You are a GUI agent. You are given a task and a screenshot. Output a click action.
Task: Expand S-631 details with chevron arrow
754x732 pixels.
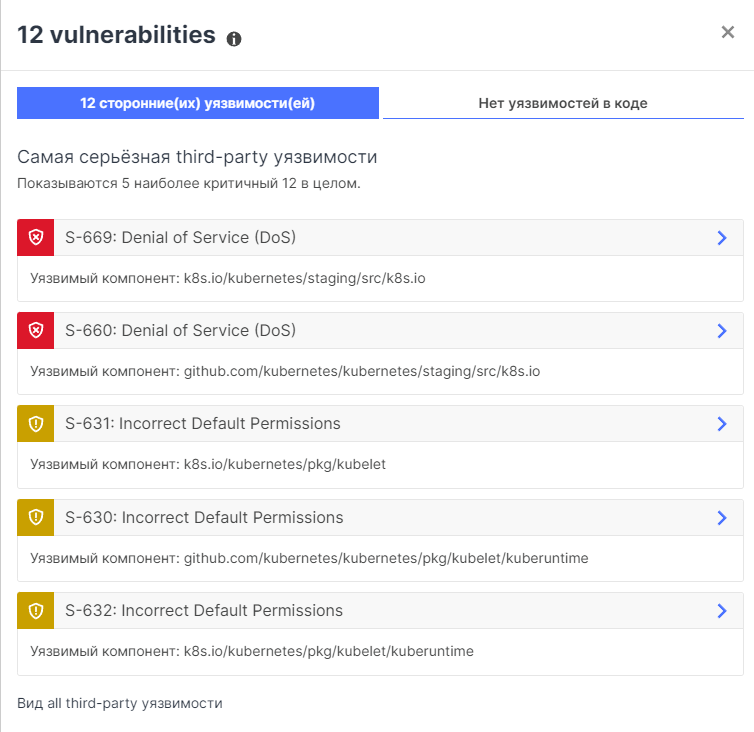coord(722,424)
